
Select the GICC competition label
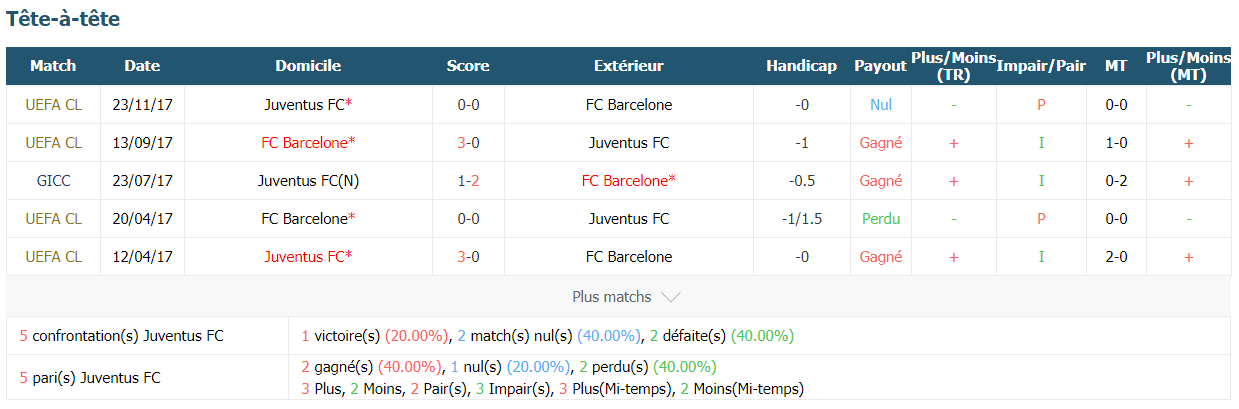(x=53, y=181)
